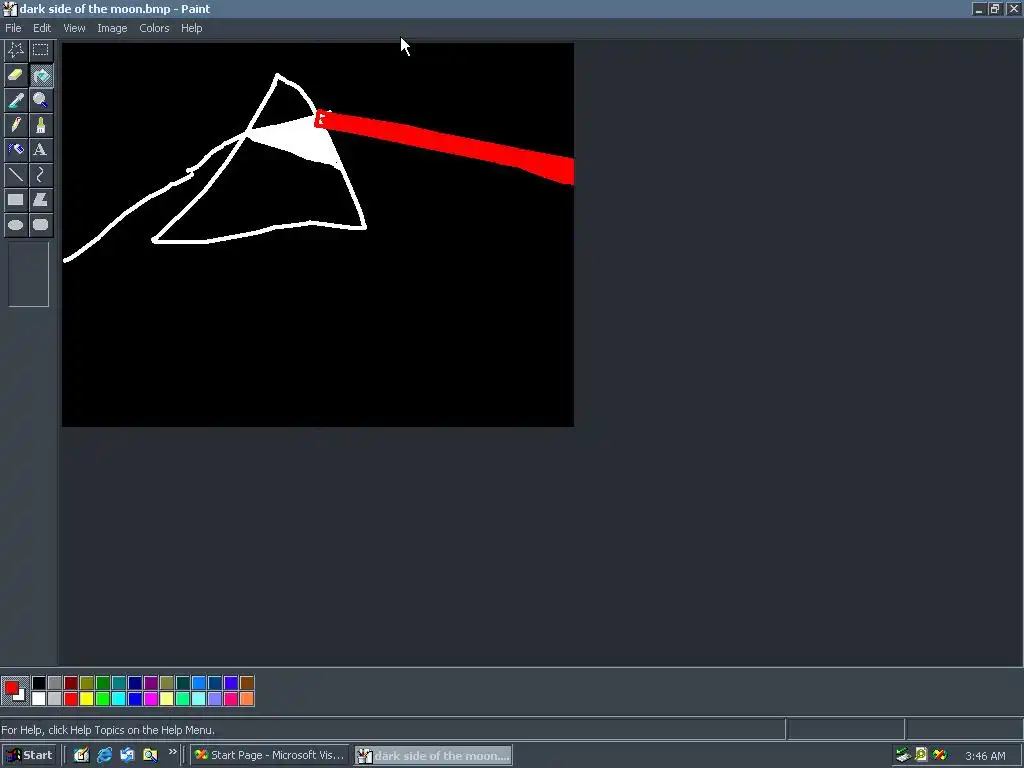
Task: Expand the Quick Launch overflow chevron
Action: pyautogui.click(x=172, y=752)
